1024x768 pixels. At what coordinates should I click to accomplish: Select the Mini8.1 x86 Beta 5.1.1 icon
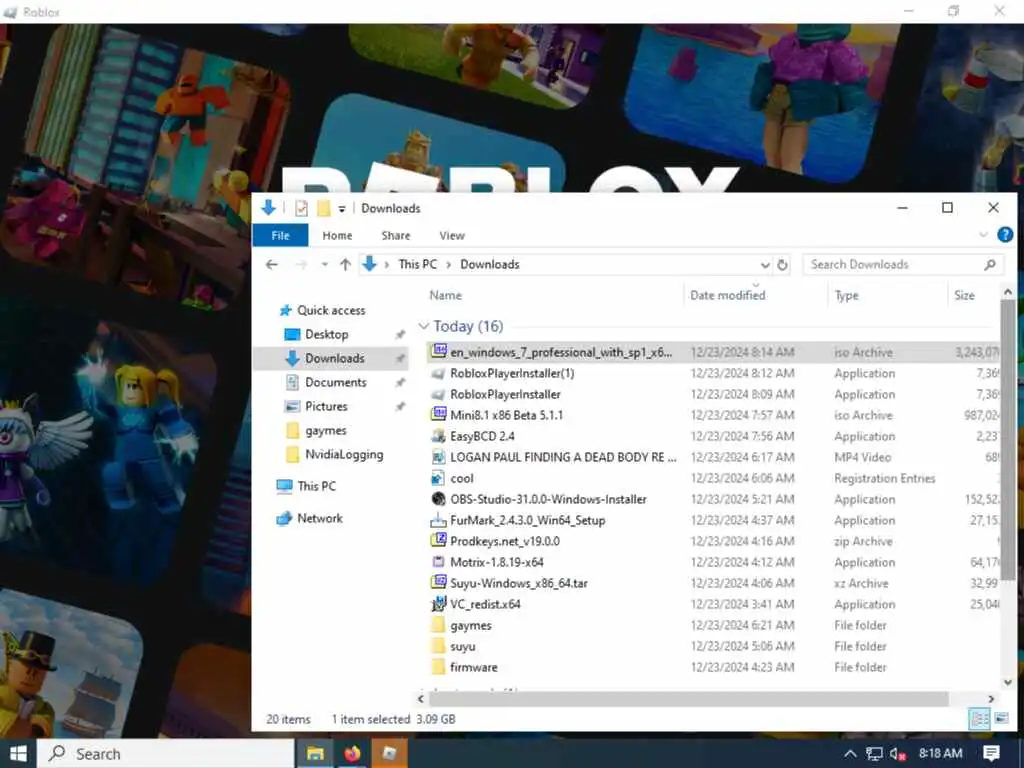(438, 415)
